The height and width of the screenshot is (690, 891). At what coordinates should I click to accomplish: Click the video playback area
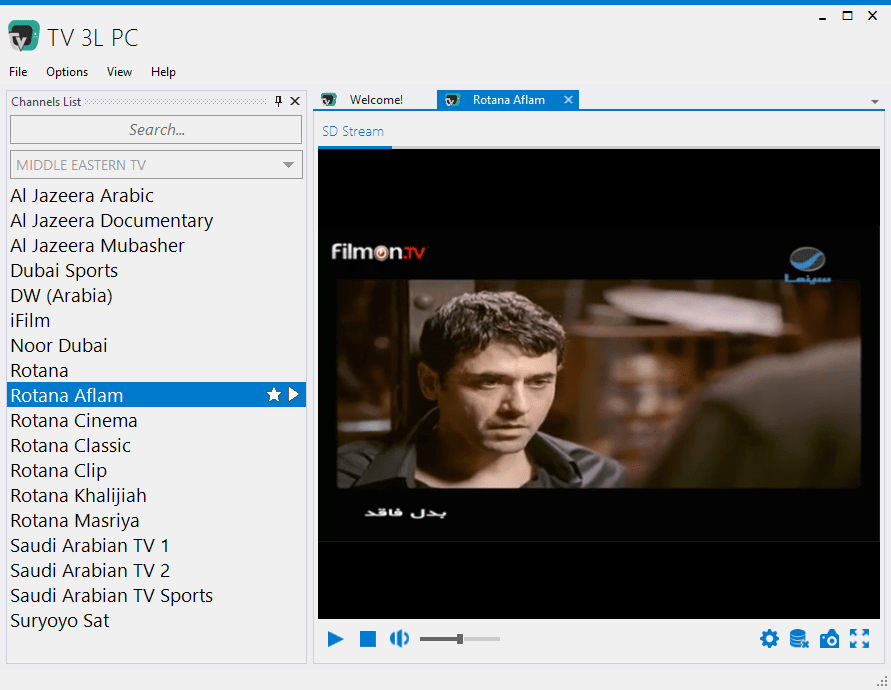(599, 384)
